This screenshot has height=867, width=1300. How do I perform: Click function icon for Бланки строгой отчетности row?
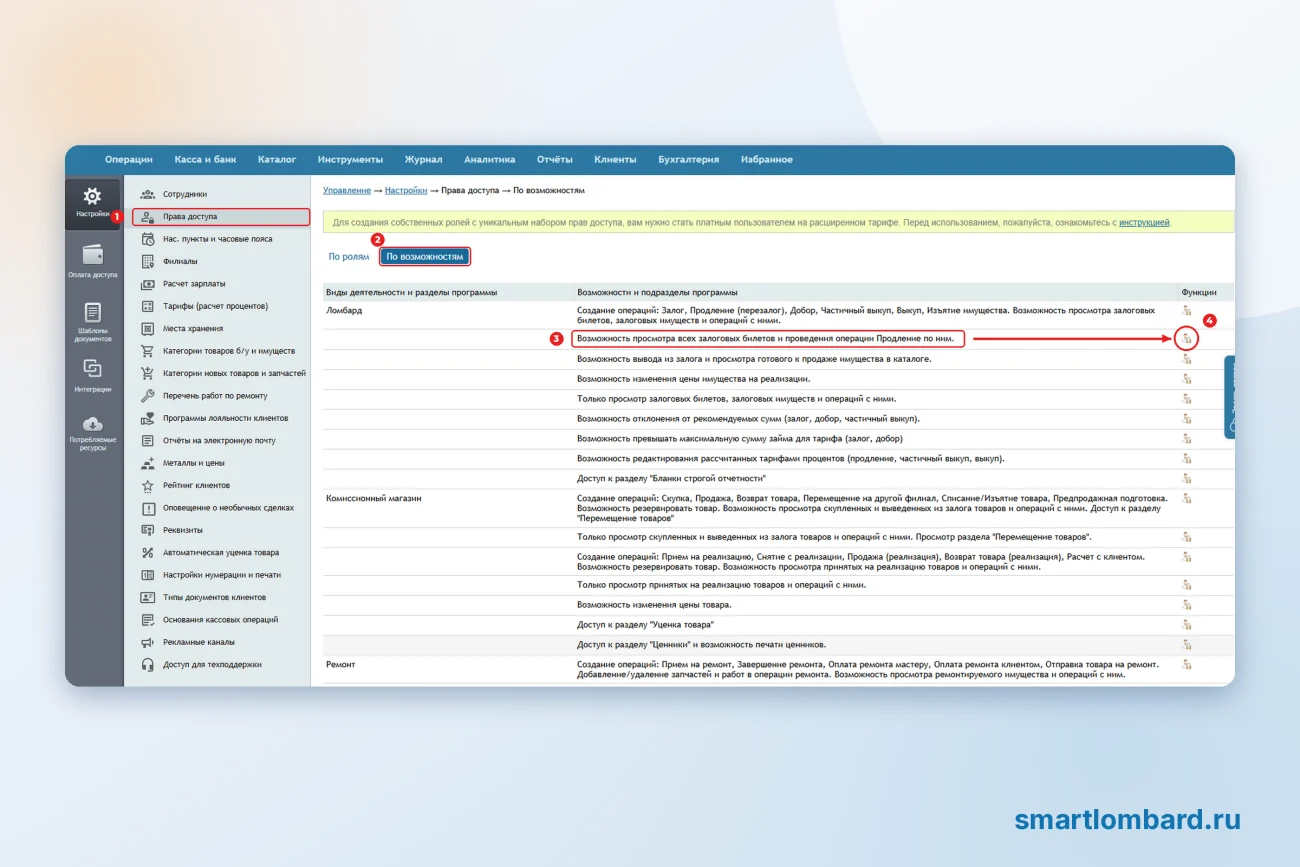[1187, 478]
